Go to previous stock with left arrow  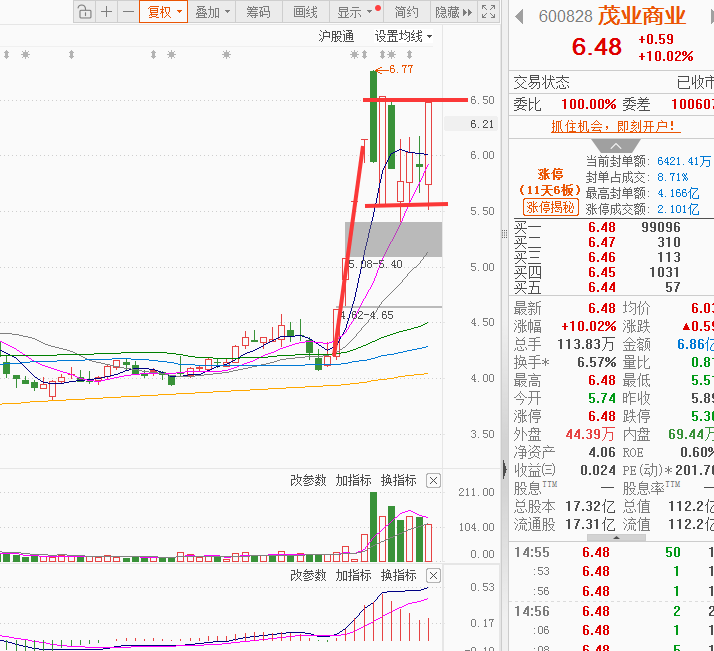click(x=519, y=17)
